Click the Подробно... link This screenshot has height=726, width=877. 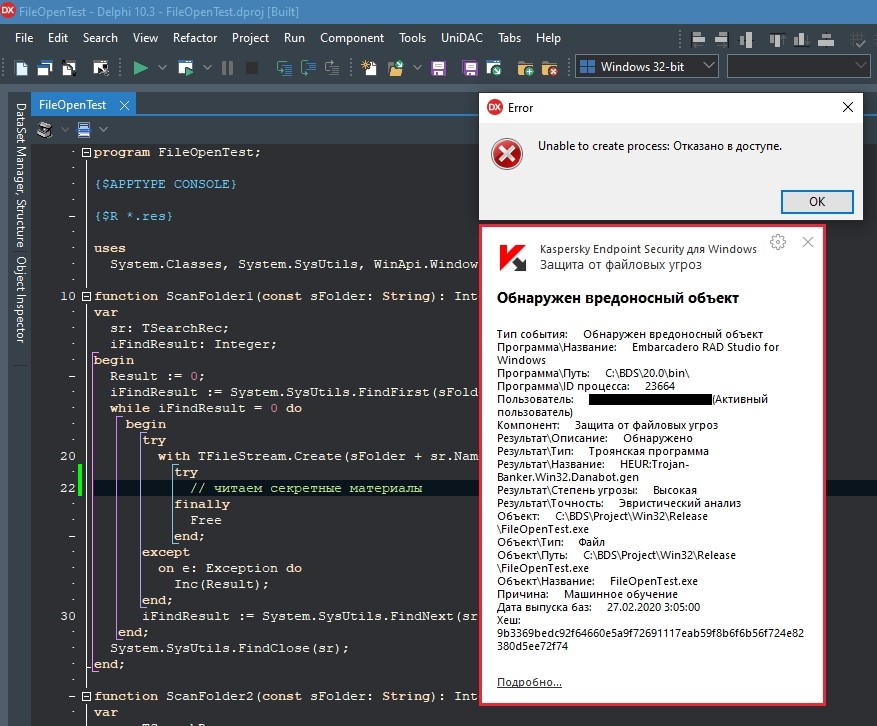pos(529,682)
